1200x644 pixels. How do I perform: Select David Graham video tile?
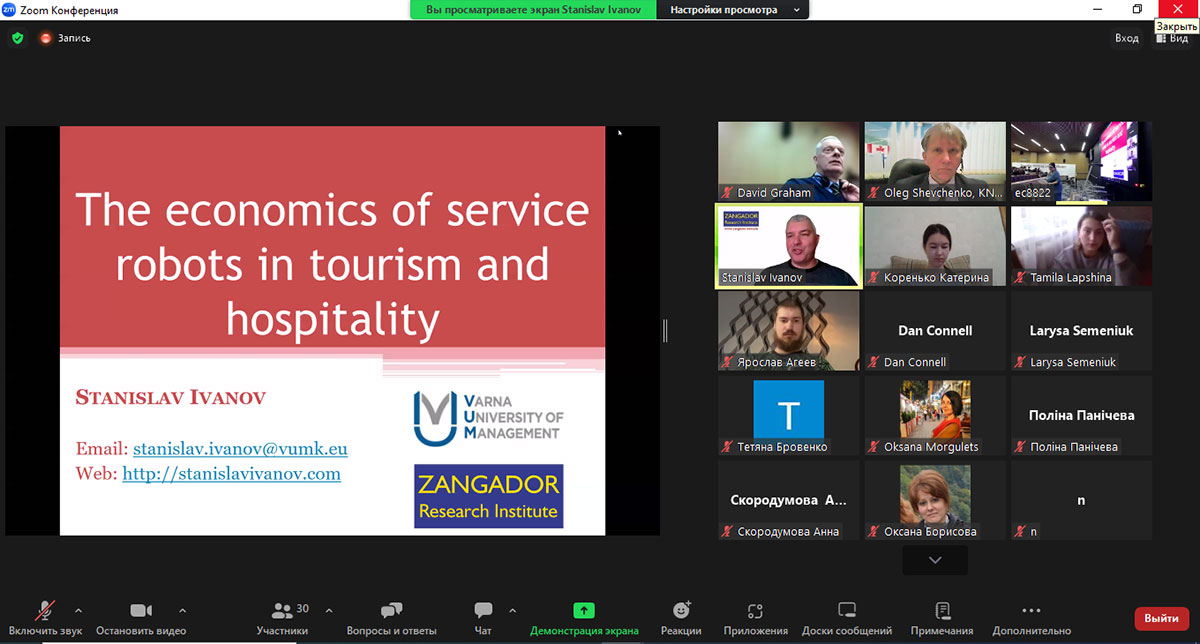click(789, 162)
